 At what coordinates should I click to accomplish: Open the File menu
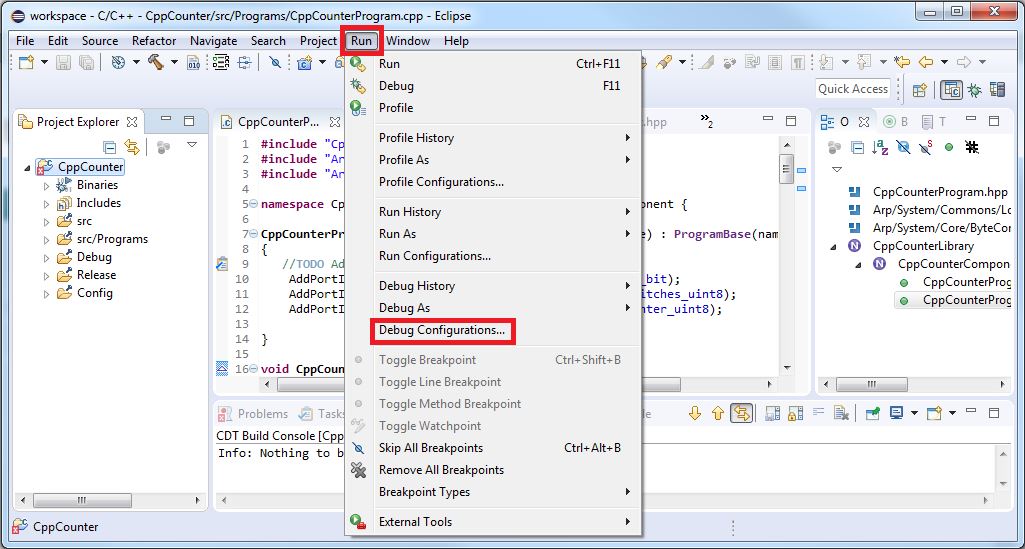[25, 41]
